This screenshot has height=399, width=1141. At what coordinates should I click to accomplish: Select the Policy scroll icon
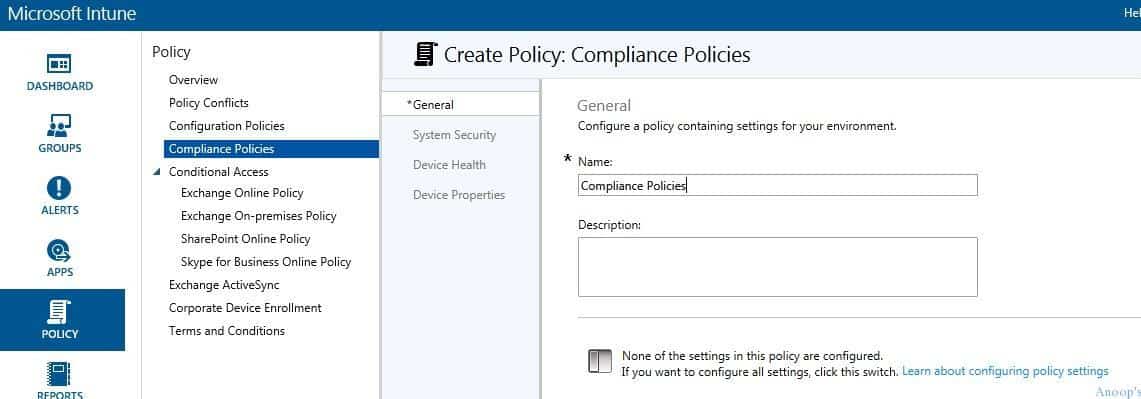tap(59, 313)
